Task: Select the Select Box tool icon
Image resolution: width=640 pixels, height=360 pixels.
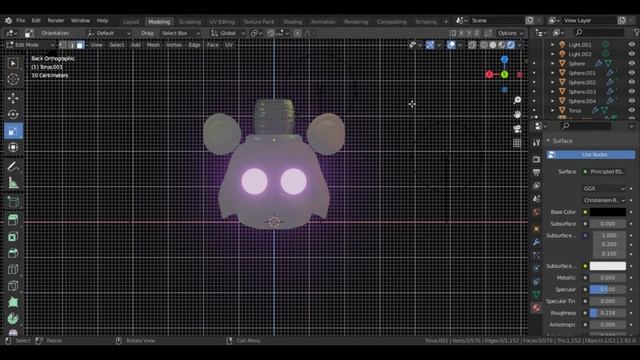Action: pyautogui.click(x=13, y=63)
